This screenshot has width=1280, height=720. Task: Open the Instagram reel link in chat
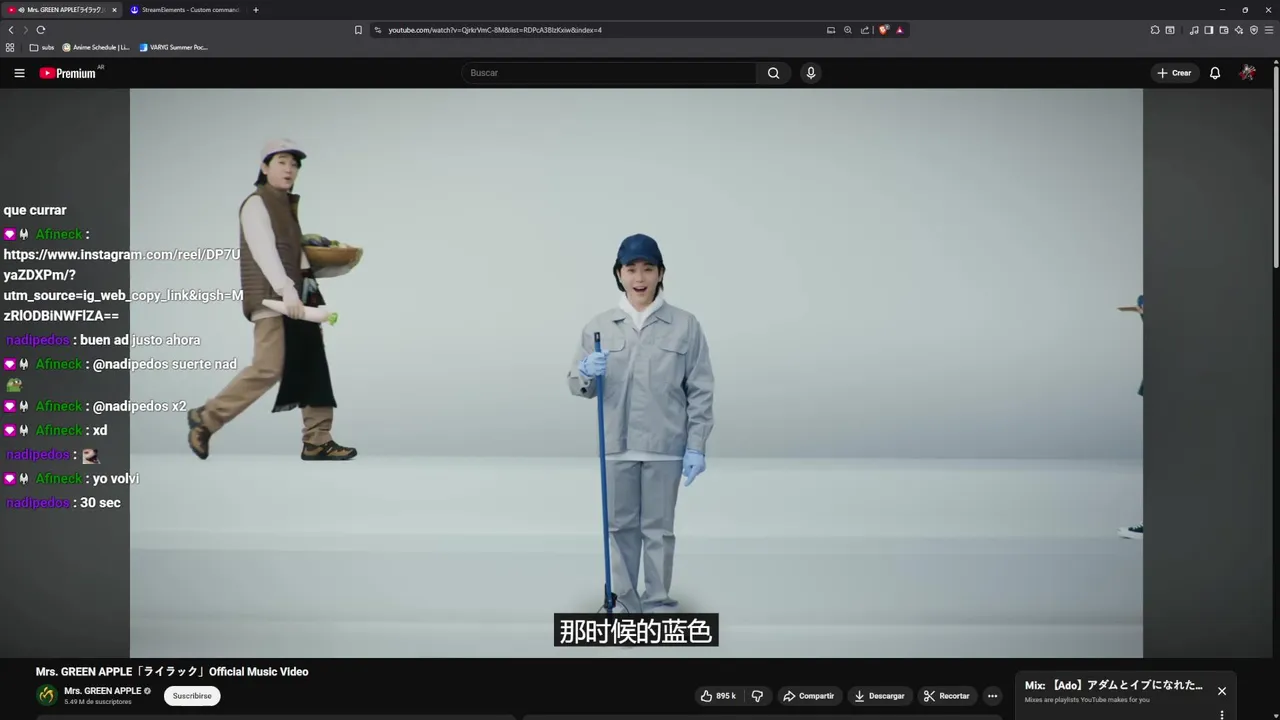(x=123, y=285)
